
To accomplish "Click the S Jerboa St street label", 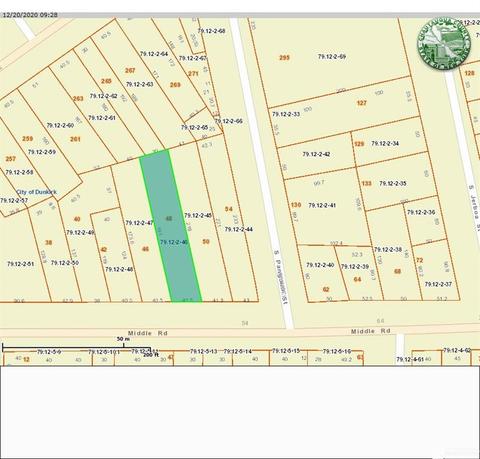I will click(474, 209).
